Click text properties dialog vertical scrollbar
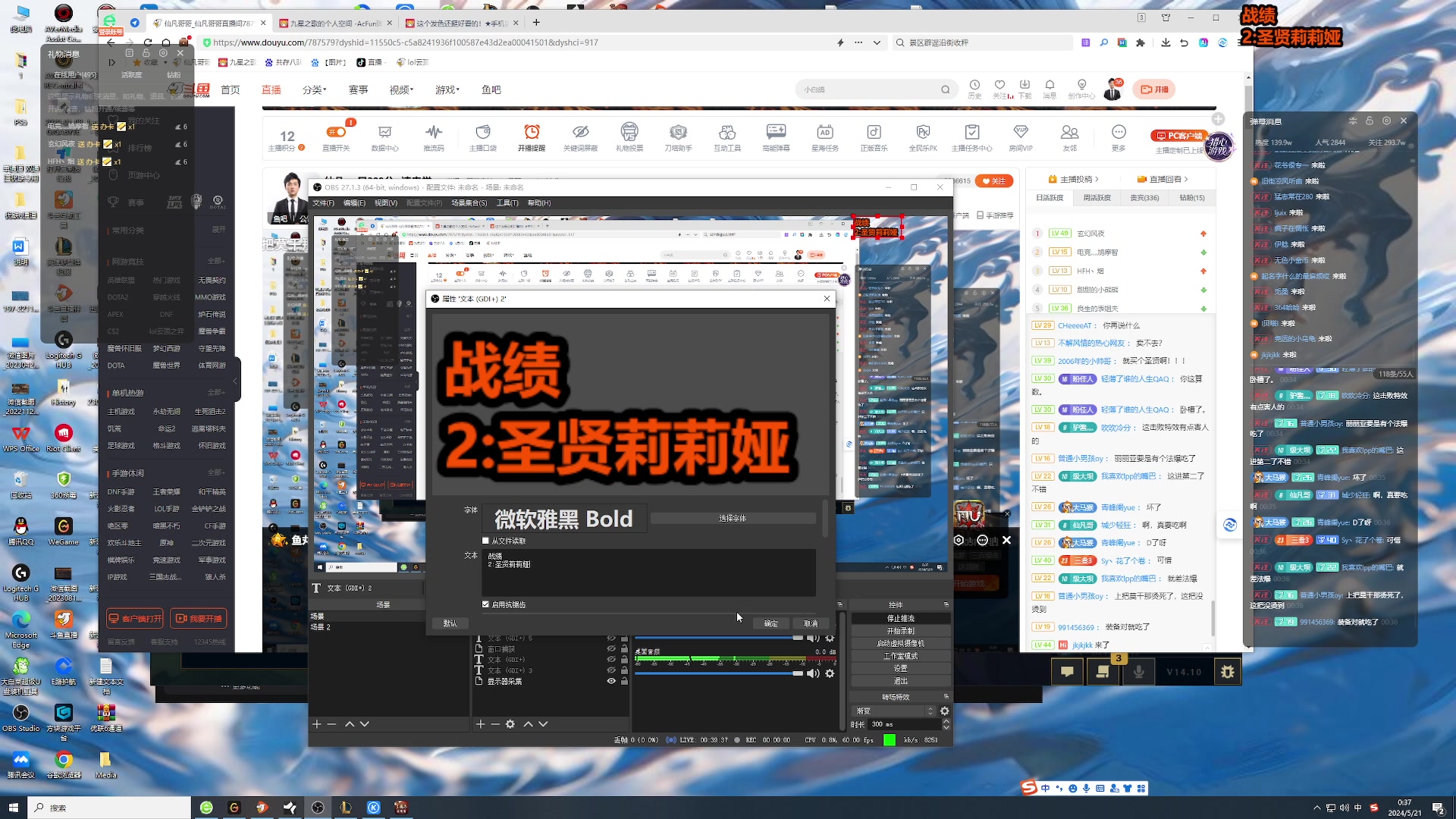This screenshot has width=1456, height=819. (x=826, y=519)
